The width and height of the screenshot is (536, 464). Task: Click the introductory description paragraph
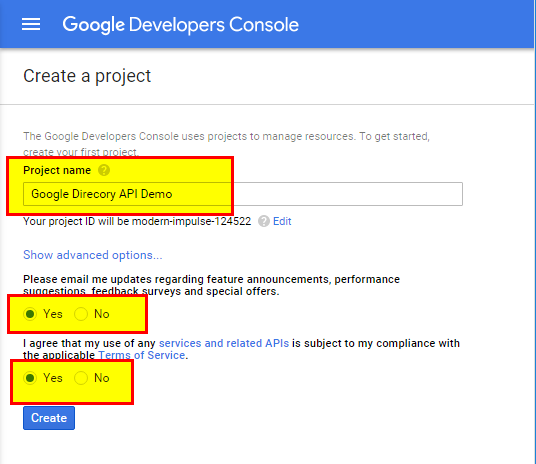coord(226,144)
